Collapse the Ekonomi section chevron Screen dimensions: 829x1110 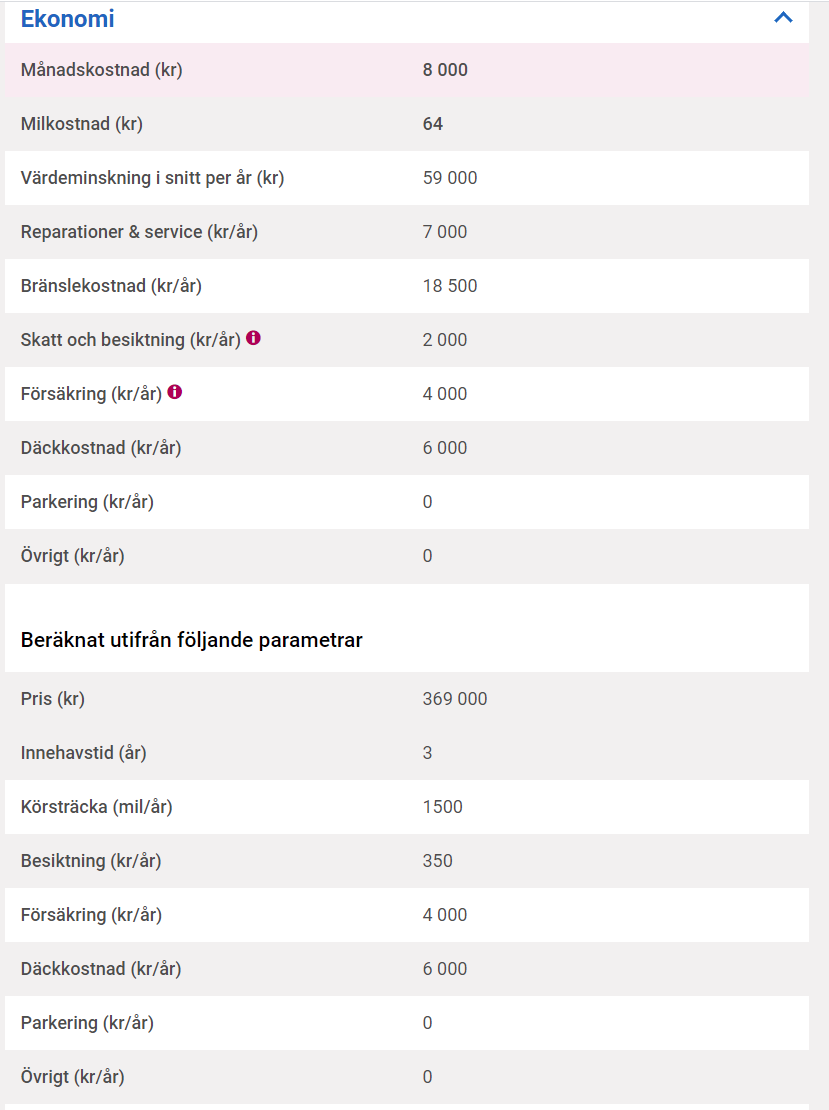[783, 18]
